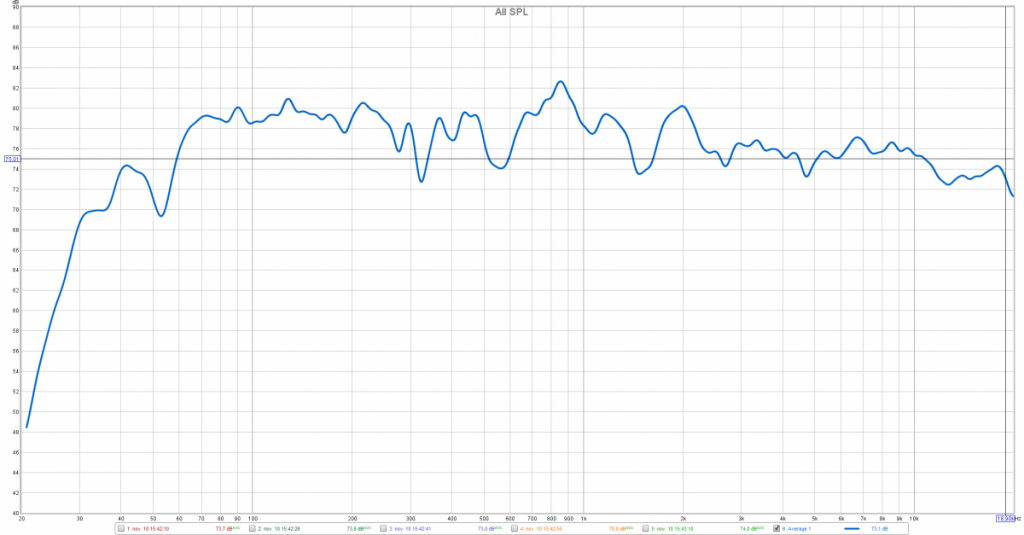The height and width of the screenshot is (535, 1024).
Task: Select the cursor level readout box on the dB axis
Action: [11, 158]
